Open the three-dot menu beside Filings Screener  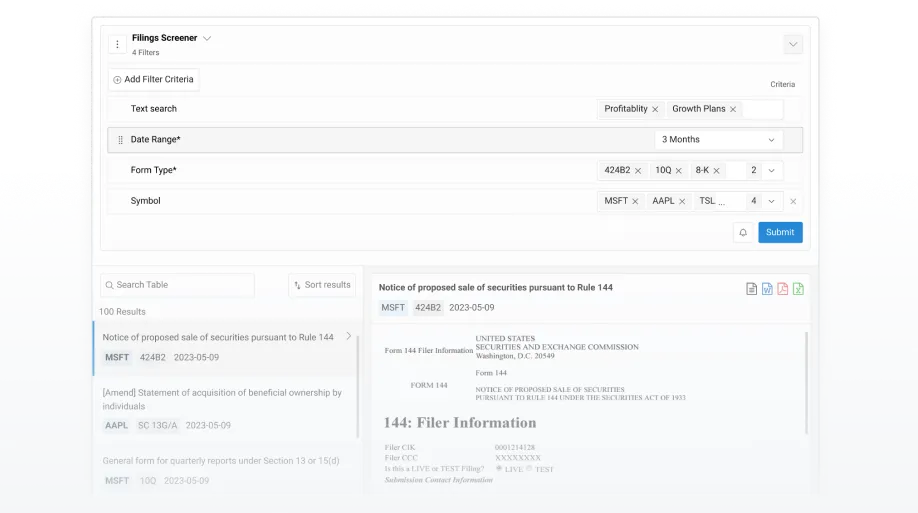117,45
